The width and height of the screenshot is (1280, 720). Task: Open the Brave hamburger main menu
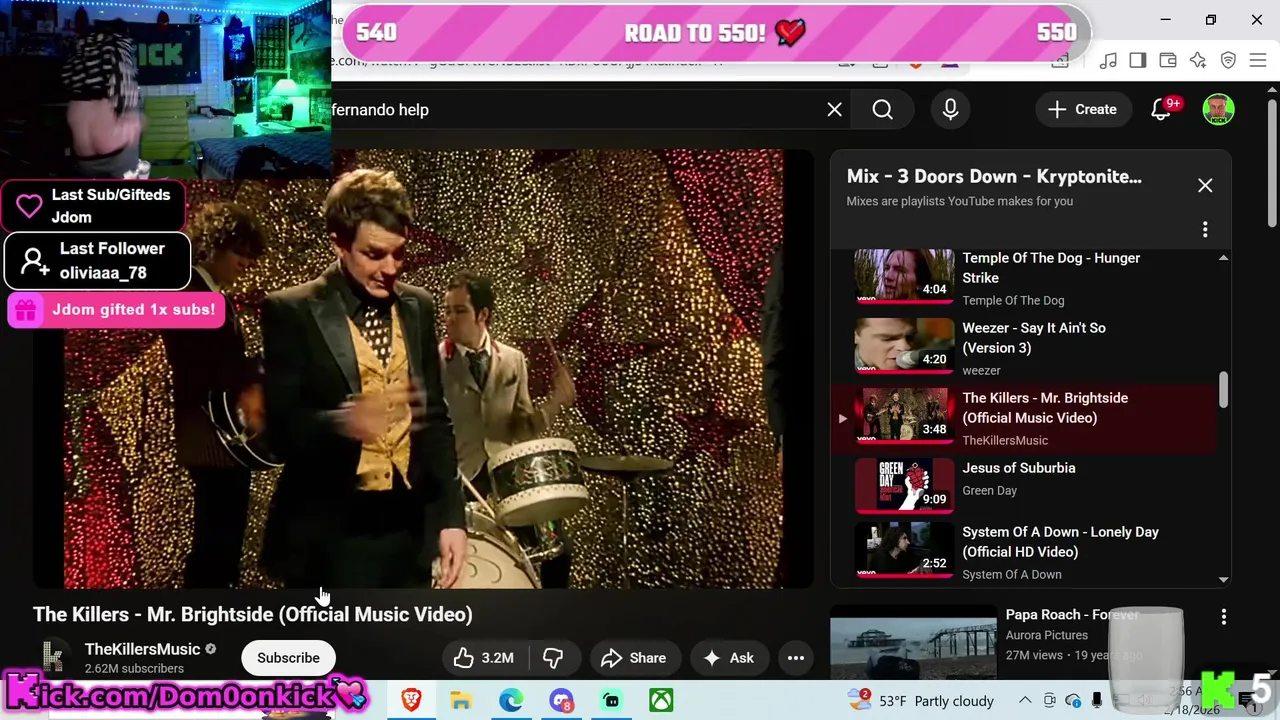[1259, 61]
